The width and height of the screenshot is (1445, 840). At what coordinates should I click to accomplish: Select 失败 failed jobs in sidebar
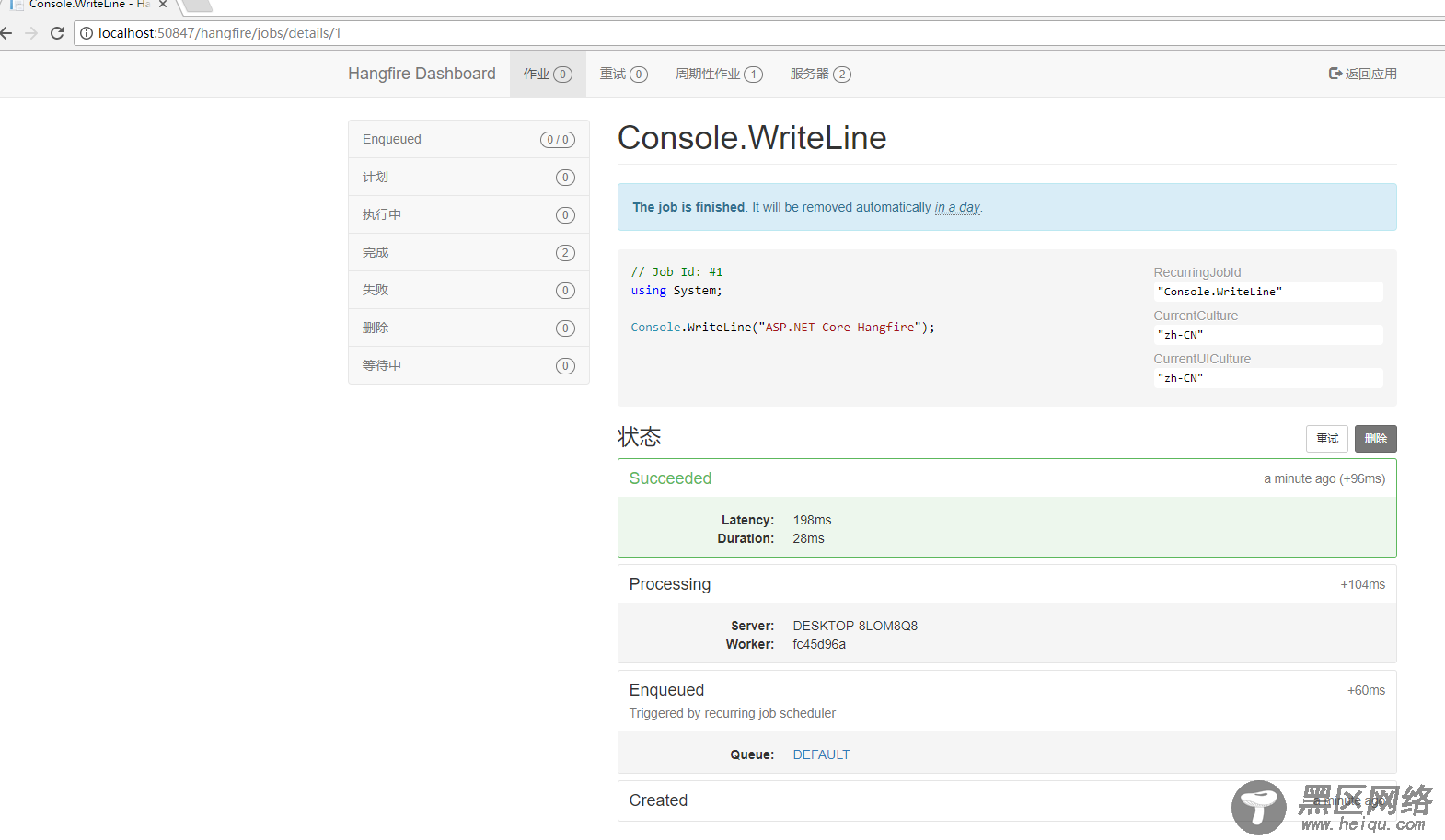(x=468, y=290)
